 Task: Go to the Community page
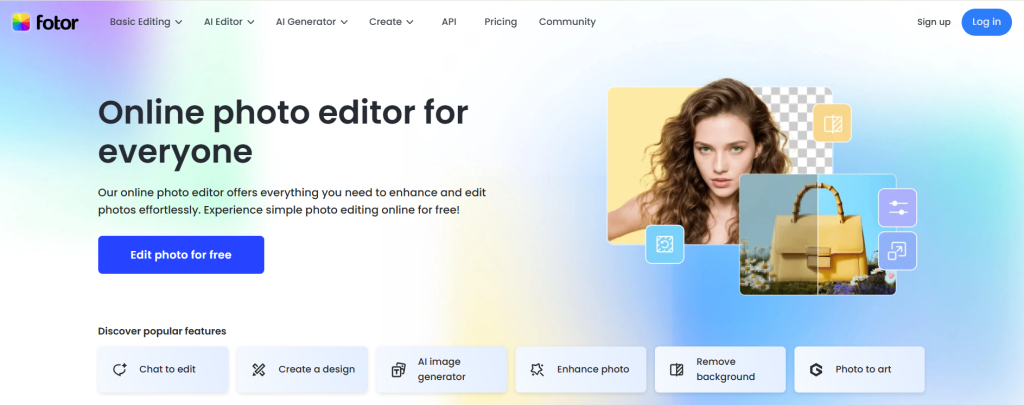coord(567,22)
